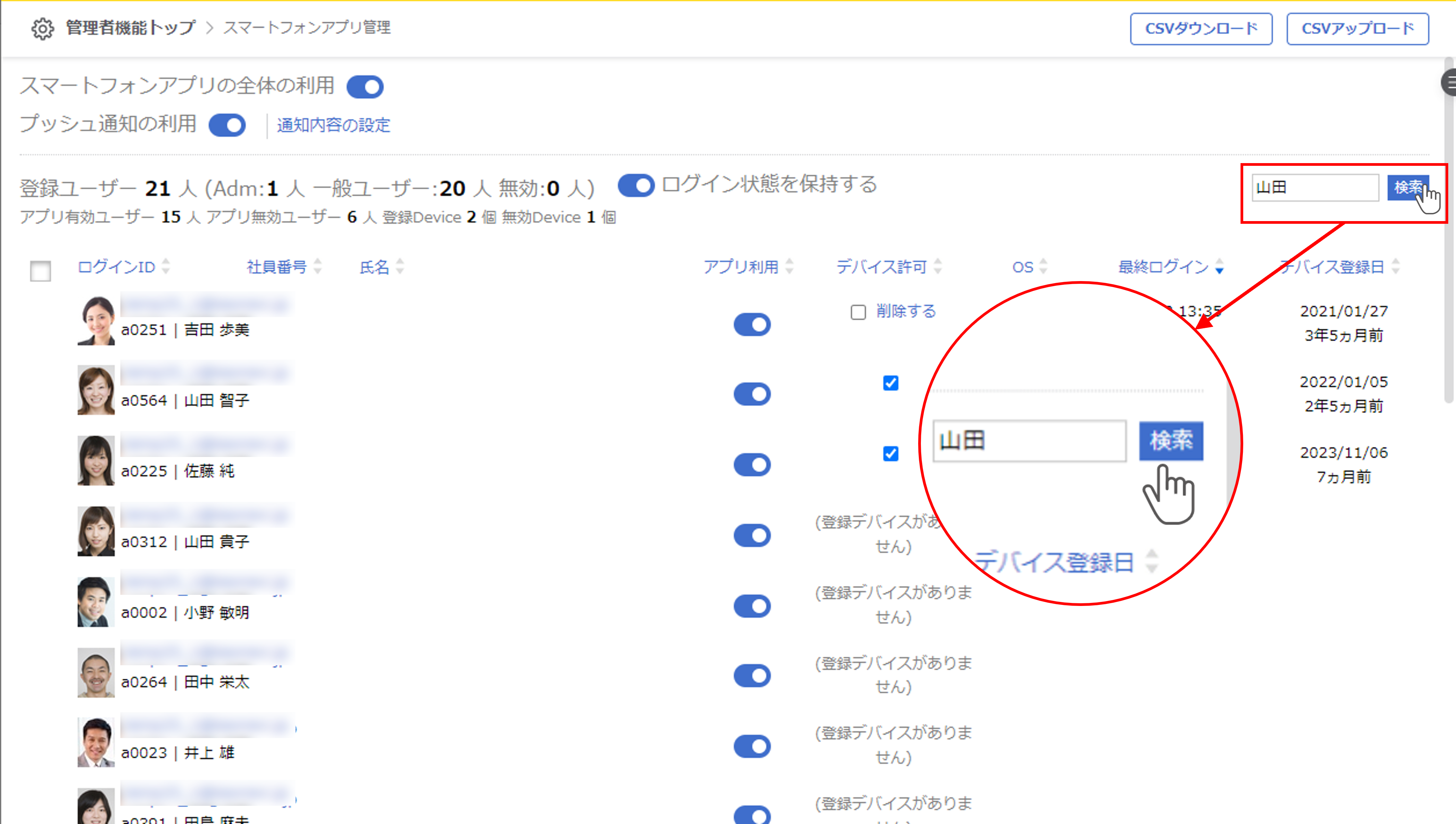Select row text a0251 | 吉田 歩美
The image size is (1456, 824).
(185, 329)
